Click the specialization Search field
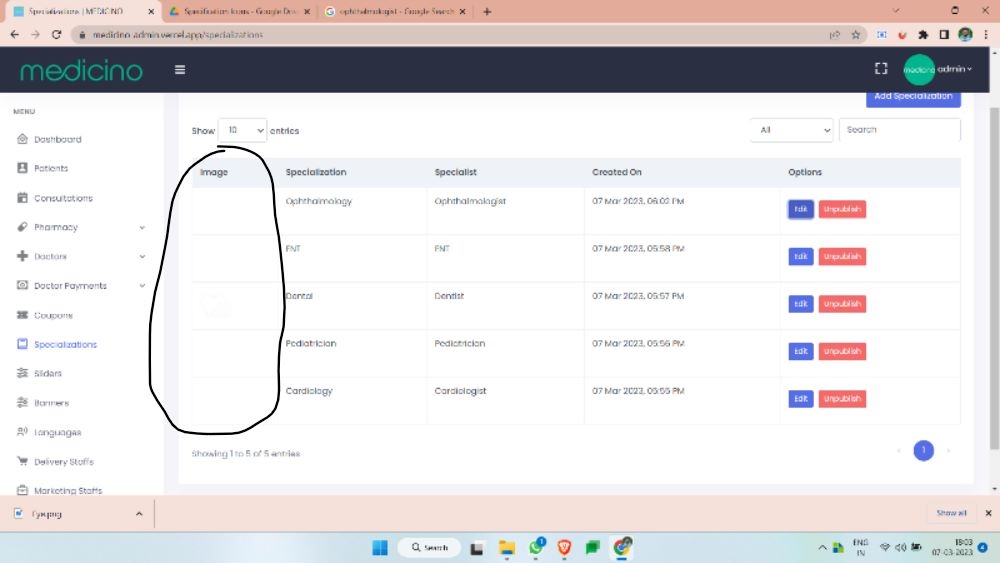Viewport: 1000px width, 563px height. pyautogui.click(x=898, y=130)
